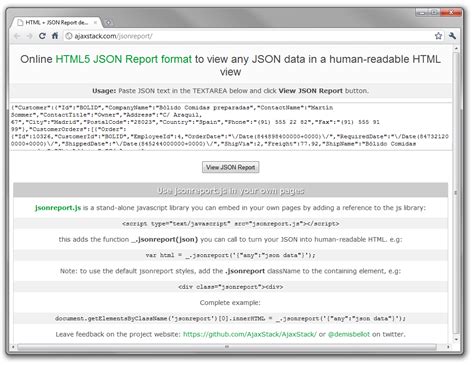
Task: Close the HTML + JSON Report tab
Action: [95, 23]
